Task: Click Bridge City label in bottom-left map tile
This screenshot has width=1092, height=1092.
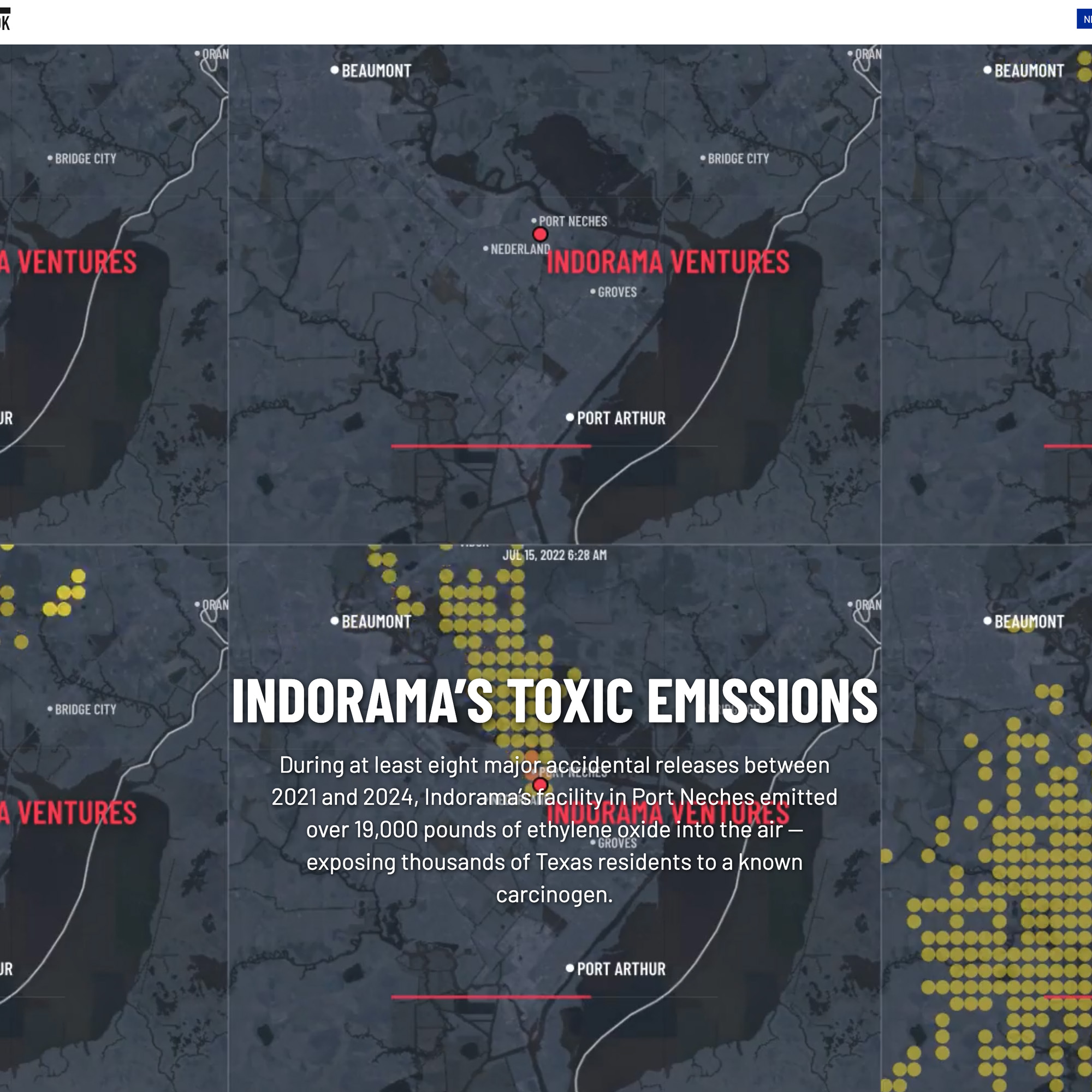Action: (85, 709)
